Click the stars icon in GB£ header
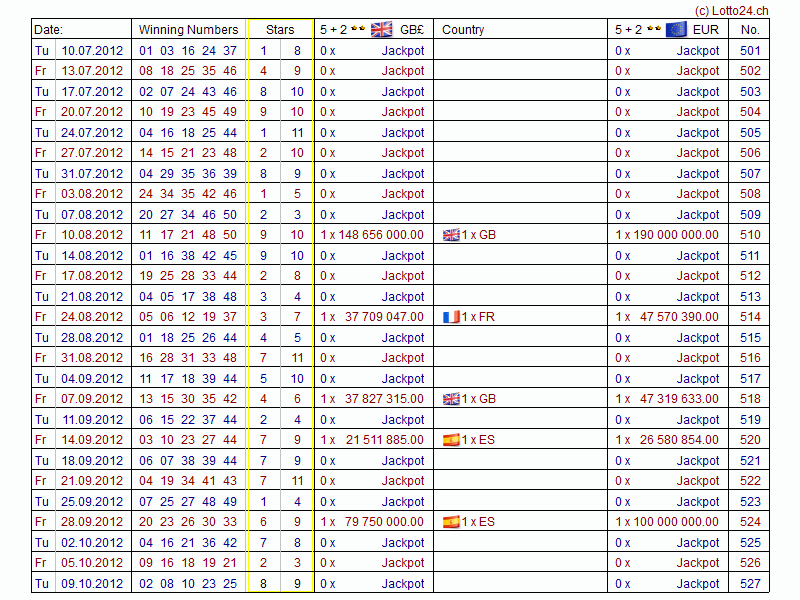This screenshot has height=600, width=800. point(357,29)
